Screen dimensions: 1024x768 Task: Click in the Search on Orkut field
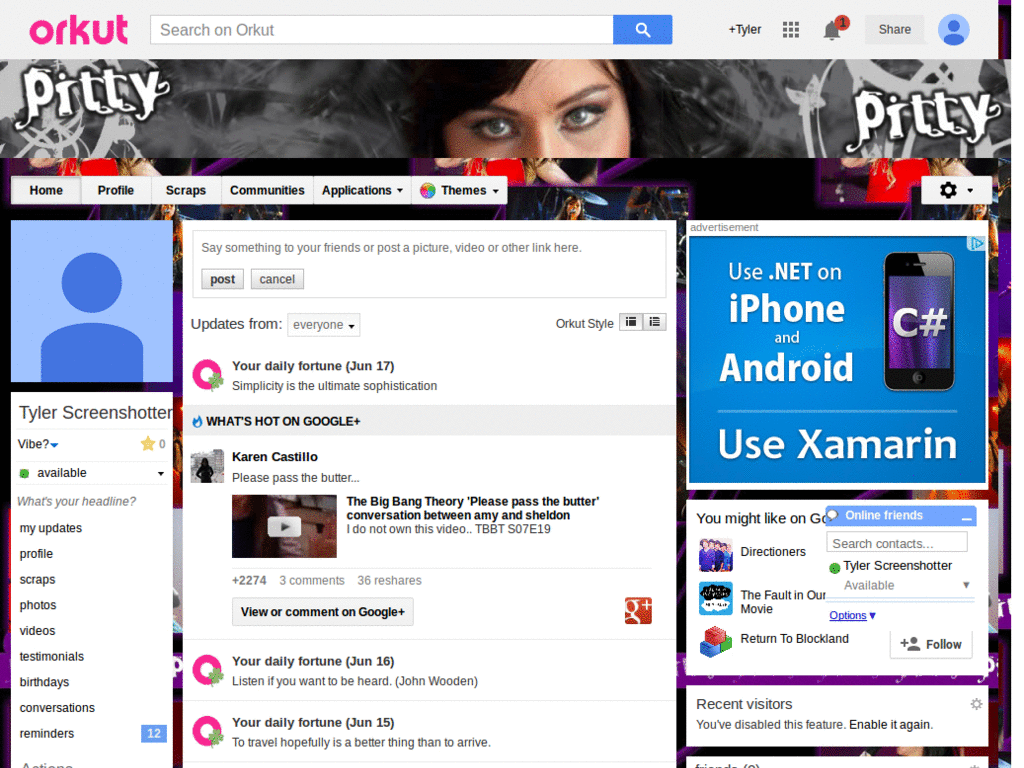pos(381,30)
